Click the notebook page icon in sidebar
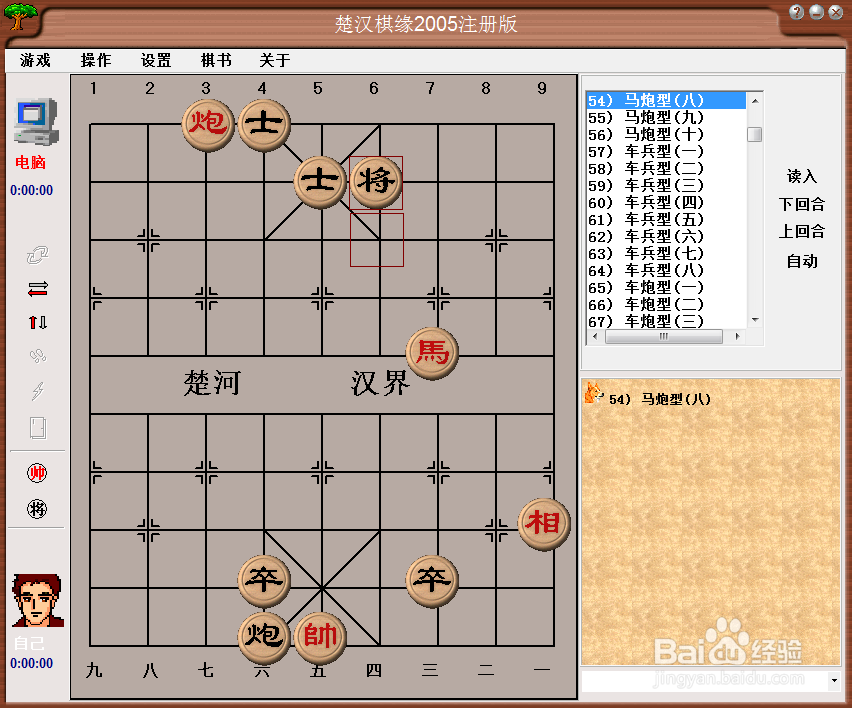Viewport: 852px width, 708px height. (x=37, y=428)
